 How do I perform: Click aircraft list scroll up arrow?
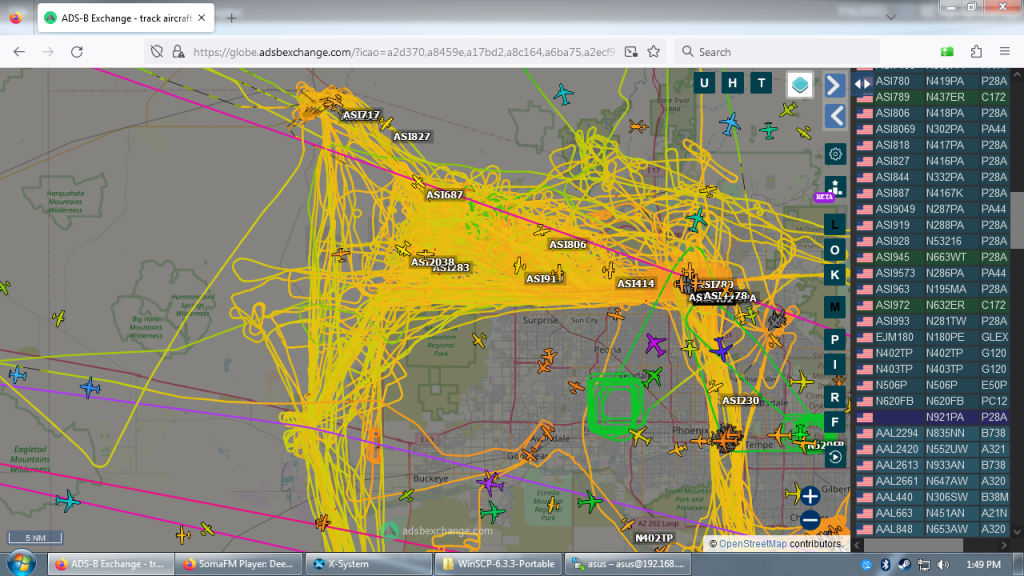coord(1017,74)
